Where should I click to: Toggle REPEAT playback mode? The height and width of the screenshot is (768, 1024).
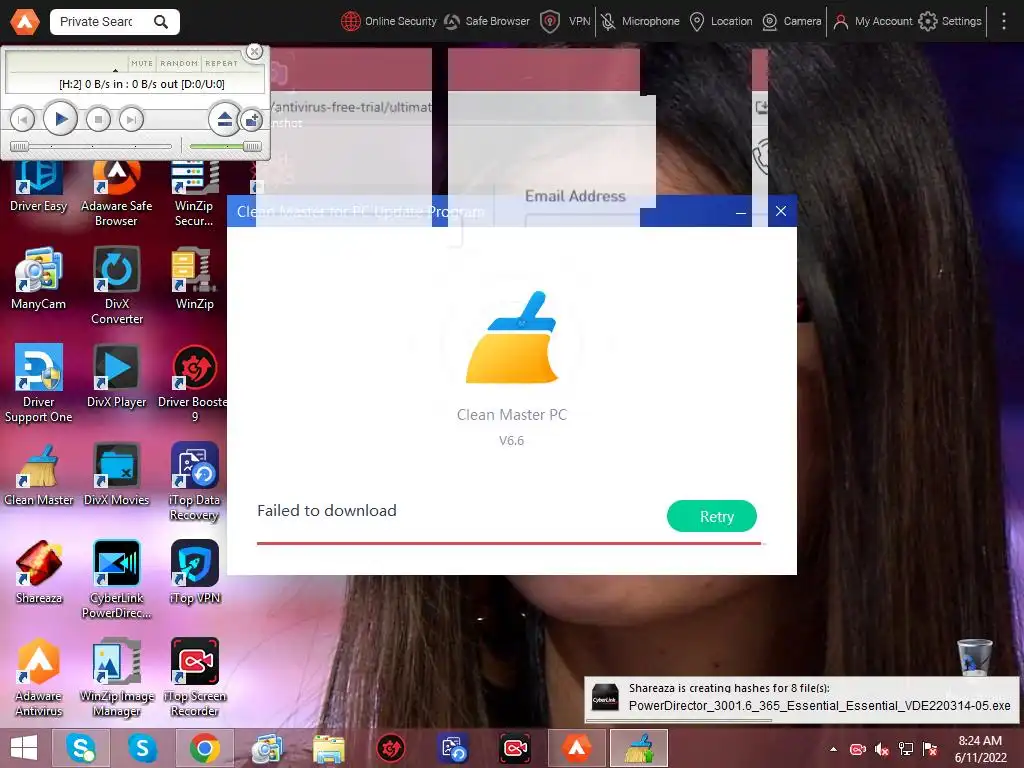[x=221, y=63]
